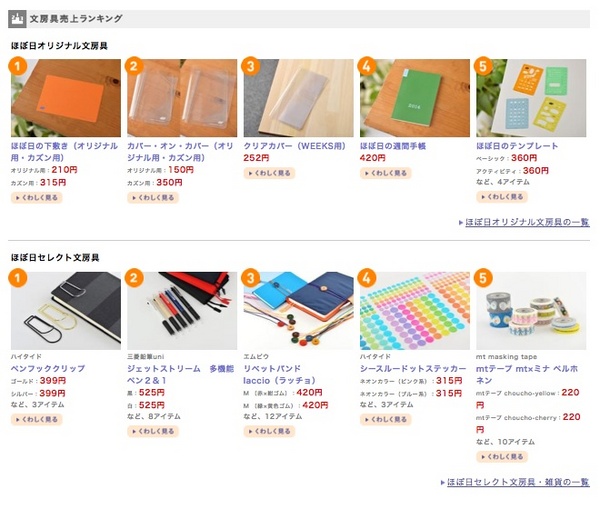Click rank 2 badge on Jetstream pens
Viewport: 600px width, 509px height.
click(134, 278)
